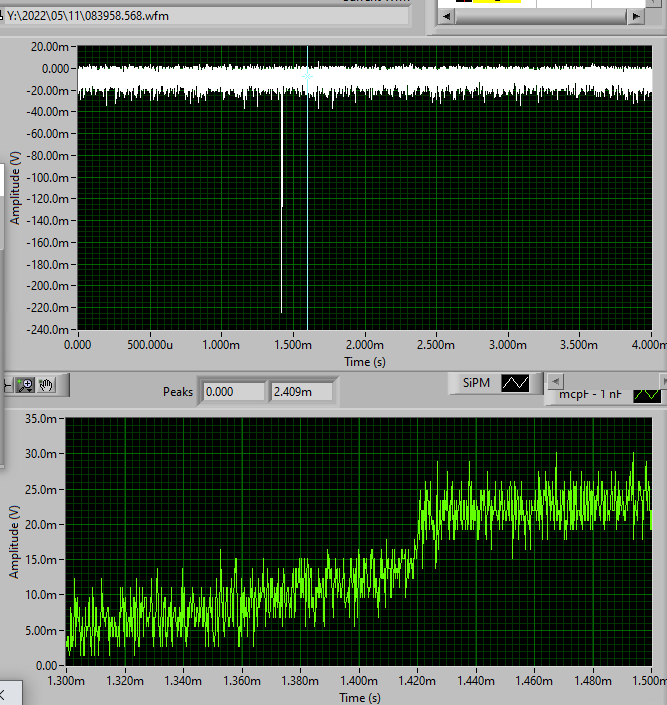Select the pan hand tool in graph palette
Viewport: 667px width, 705px height.
tap(47, 384)
